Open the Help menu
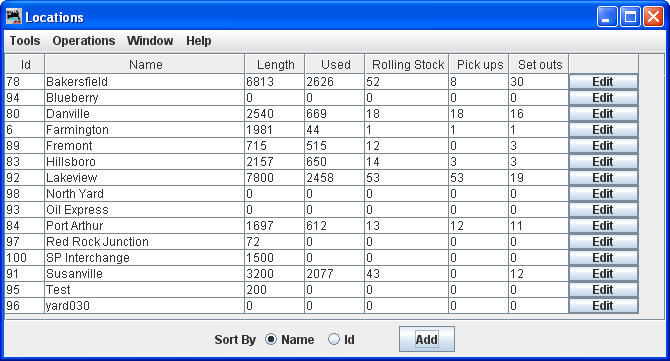The image size is (670, 361). click(199, 41)
